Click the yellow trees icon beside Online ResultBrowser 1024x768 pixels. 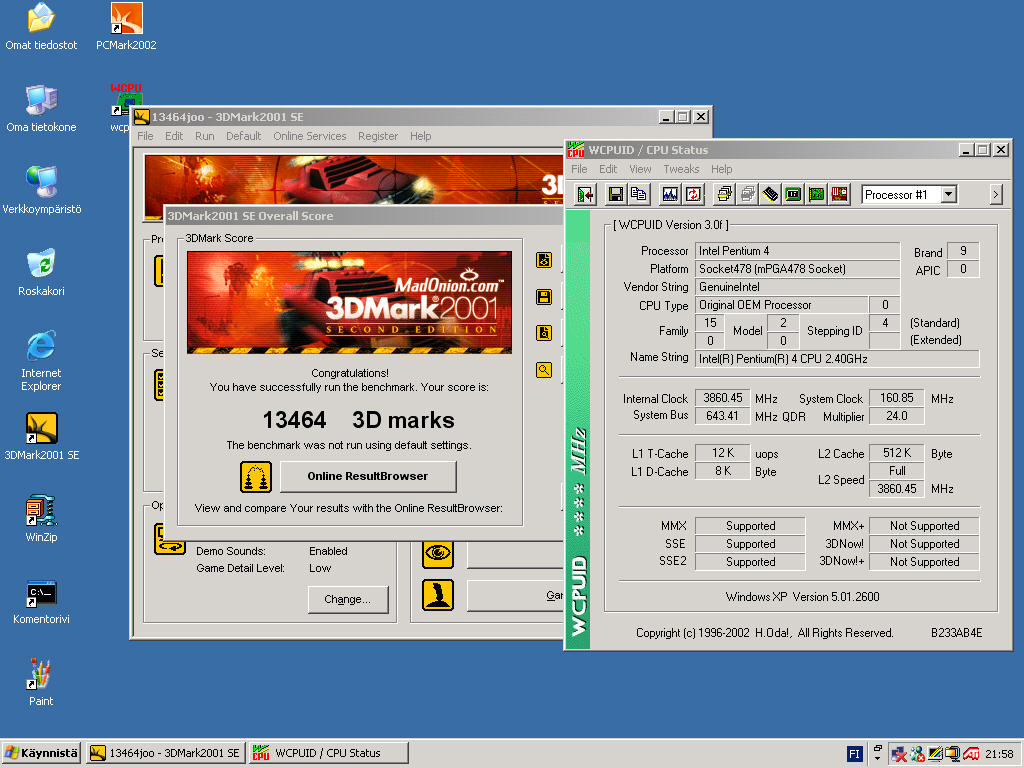256,477
